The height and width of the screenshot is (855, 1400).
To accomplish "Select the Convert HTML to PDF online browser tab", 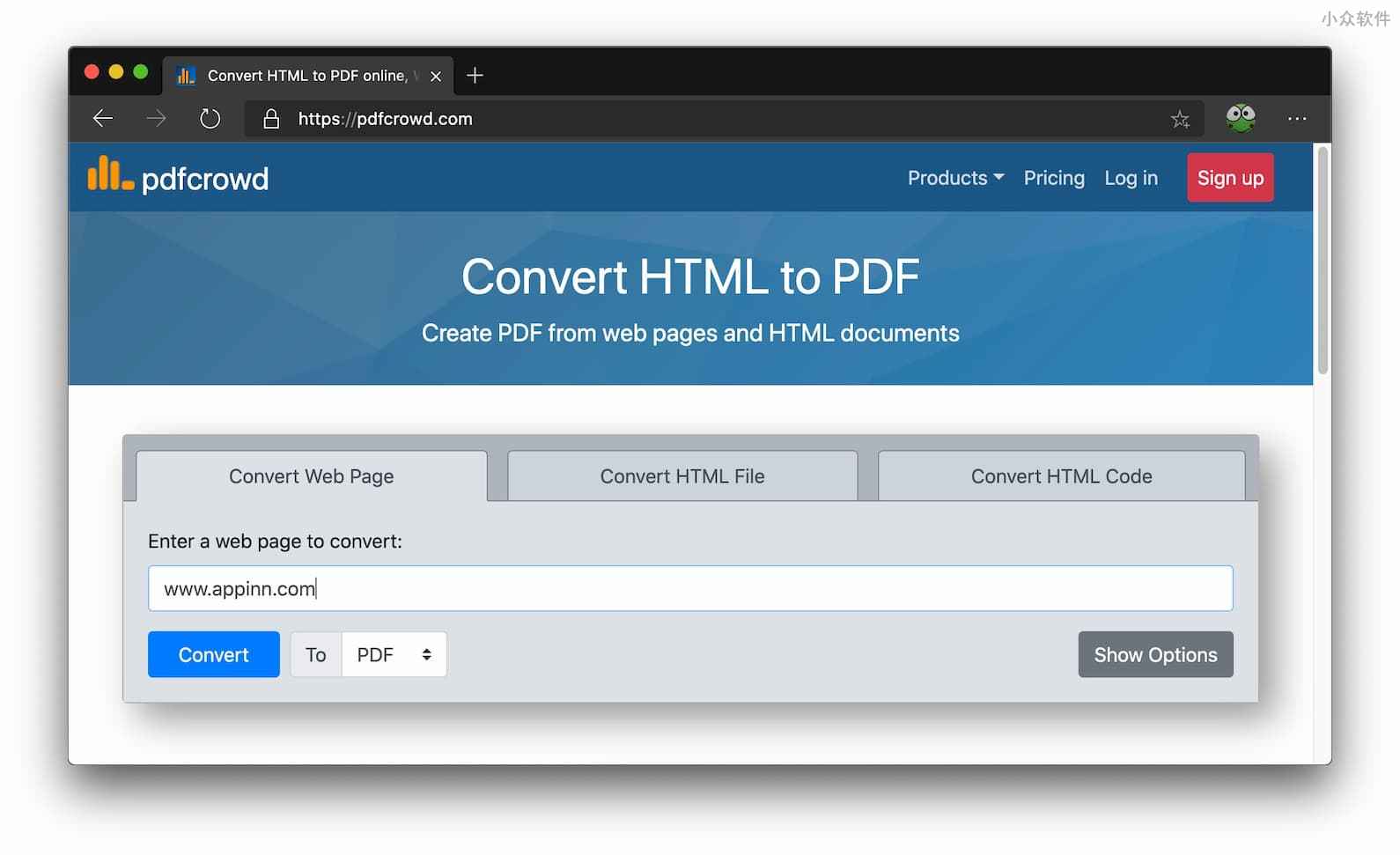I will (x=307, y=76).
